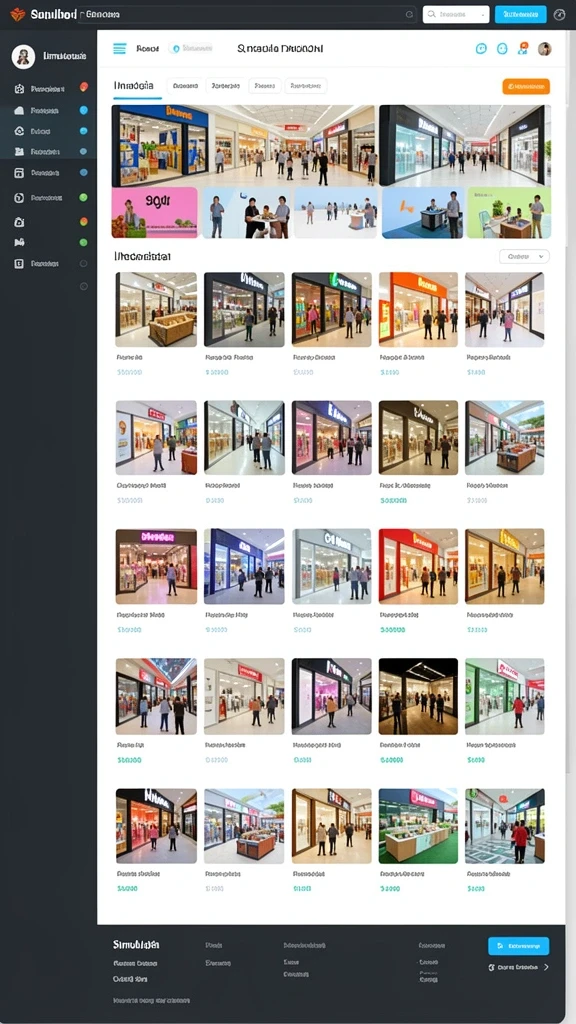The height and width of the screenshot is (1024, 576).
Task: Click the orange logo icon at top-left
Action: tap(18, 14)
